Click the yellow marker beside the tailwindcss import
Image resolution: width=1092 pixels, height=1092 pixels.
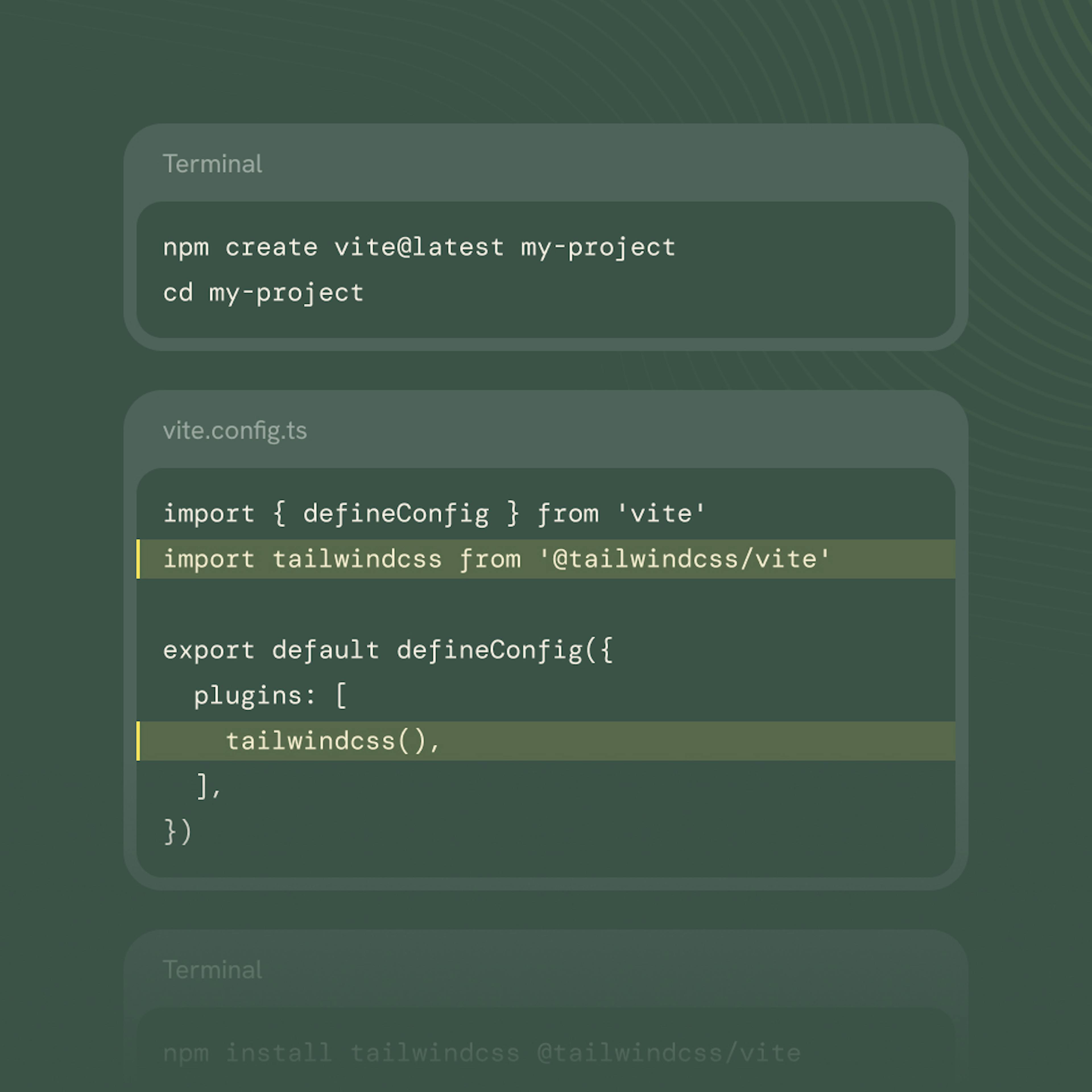click(138, 559)
